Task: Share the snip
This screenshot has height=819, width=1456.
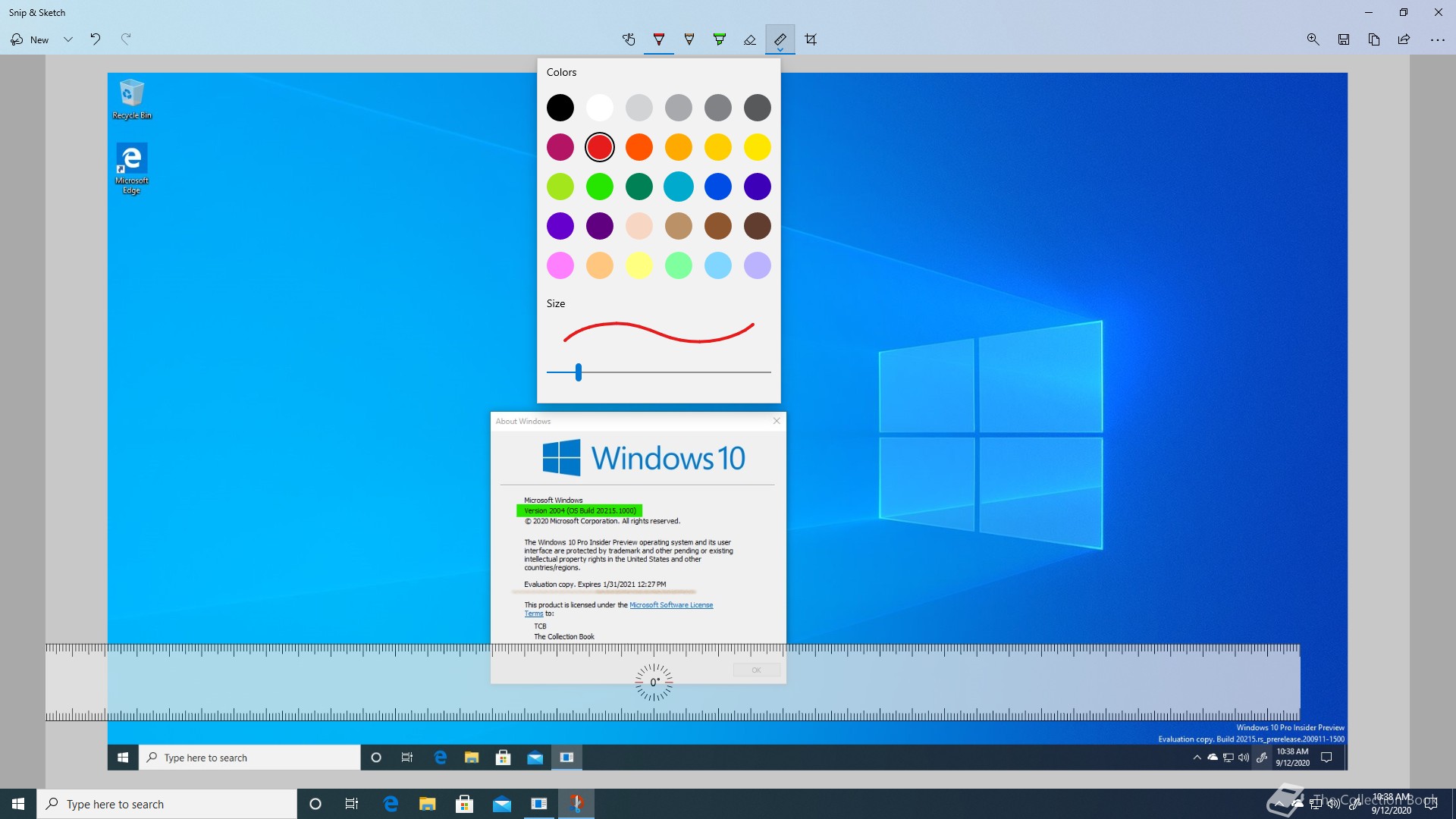Action: point(1404,39)
